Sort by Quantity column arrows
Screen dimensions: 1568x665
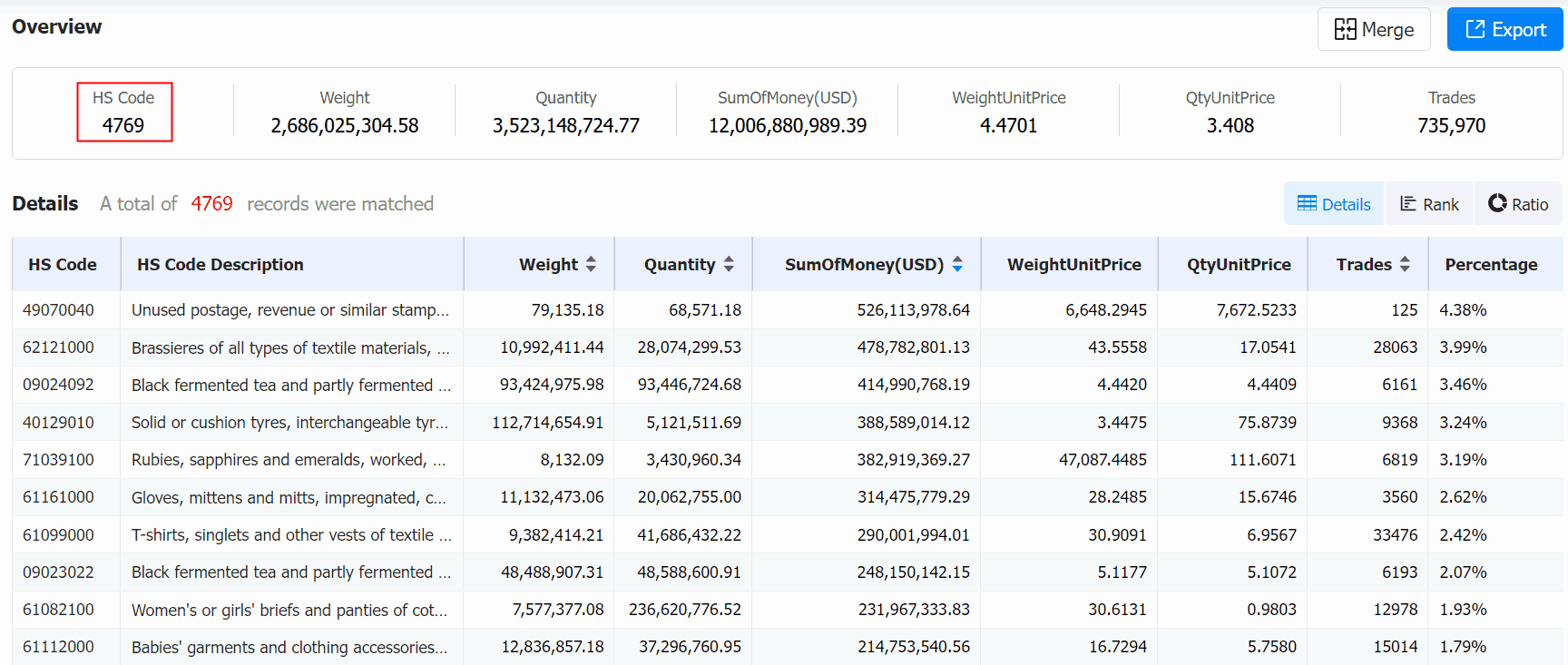tap(729, 264)
